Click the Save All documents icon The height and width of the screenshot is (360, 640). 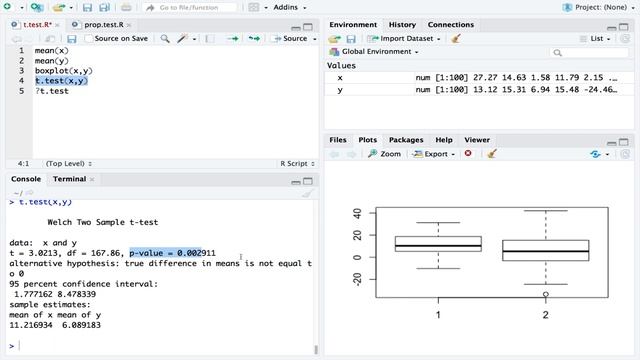pos(104,7)
